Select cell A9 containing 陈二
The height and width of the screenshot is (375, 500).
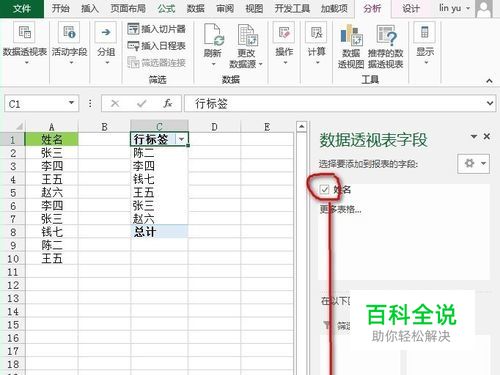(x=52, y=245)
